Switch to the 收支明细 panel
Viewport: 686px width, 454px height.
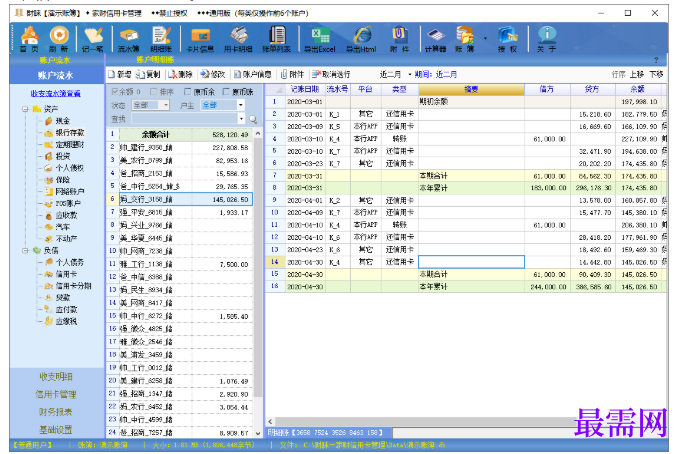[56, 377]
